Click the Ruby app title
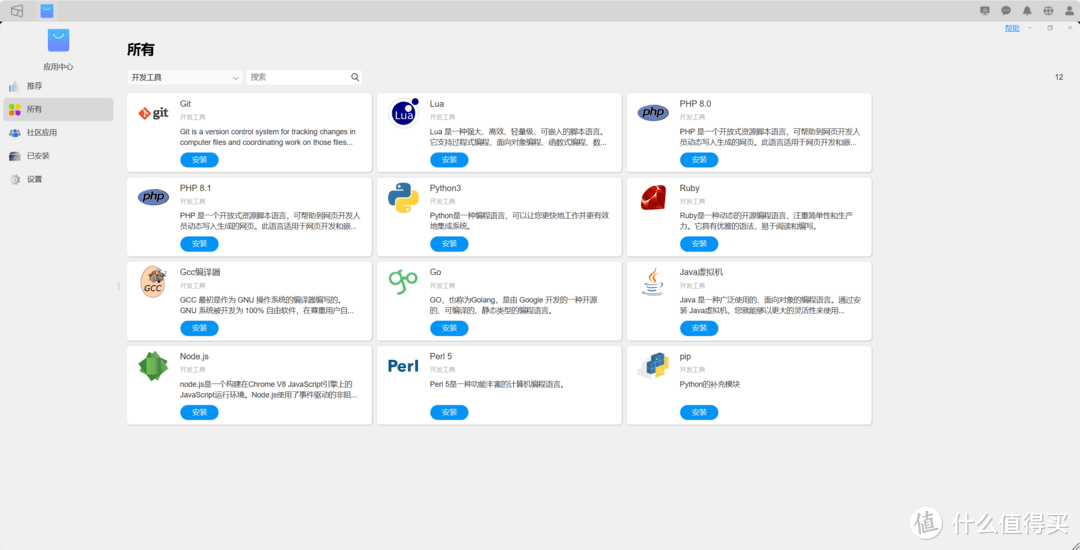The width and height of the screenshot is (1080, 550). (x=689, y=188)
